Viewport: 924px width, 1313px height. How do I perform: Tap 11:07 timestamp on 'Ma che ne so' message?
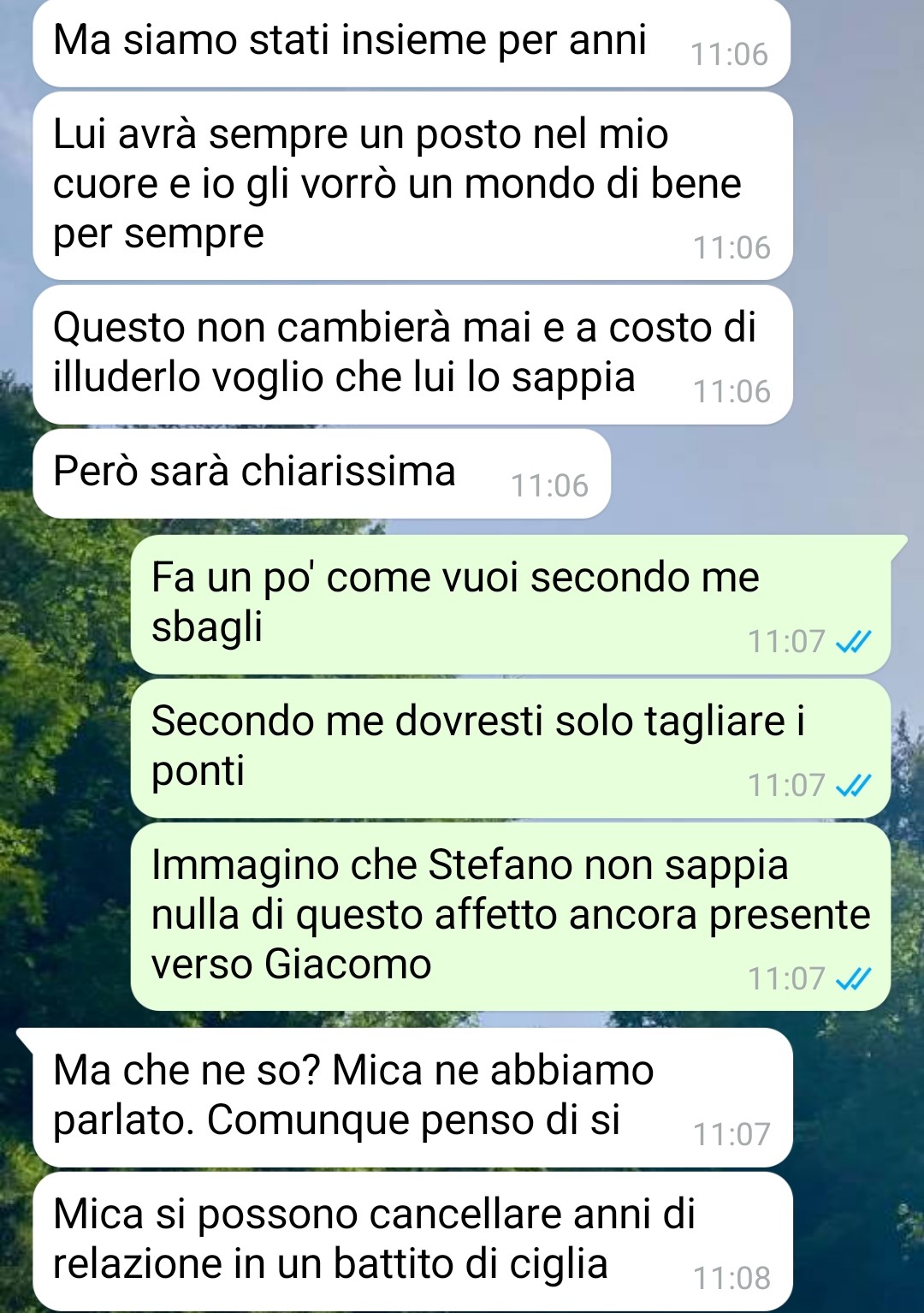pyautogui.click(x=731, y=1134)
